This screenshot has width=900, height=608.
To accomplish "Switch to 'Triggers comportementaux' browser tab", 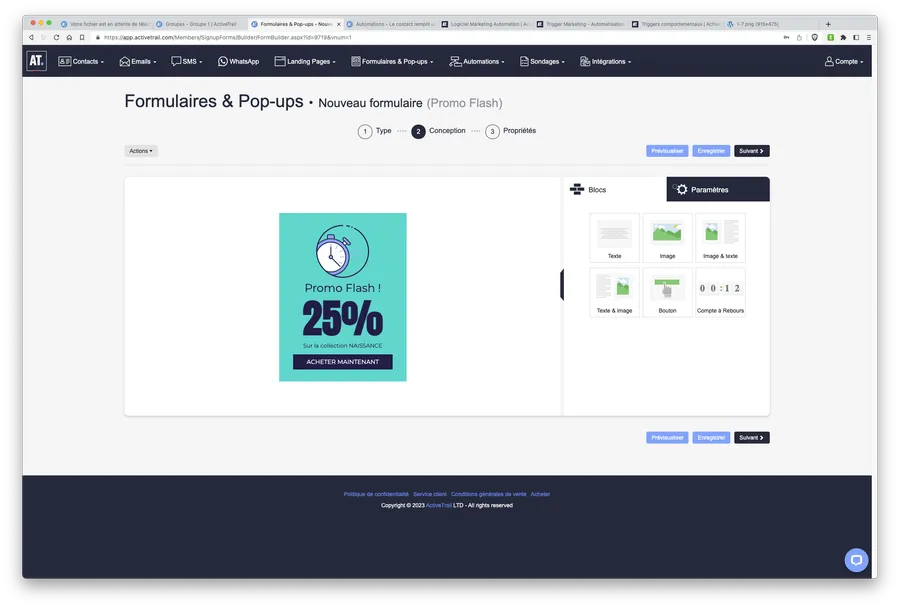I will point(676,24).
